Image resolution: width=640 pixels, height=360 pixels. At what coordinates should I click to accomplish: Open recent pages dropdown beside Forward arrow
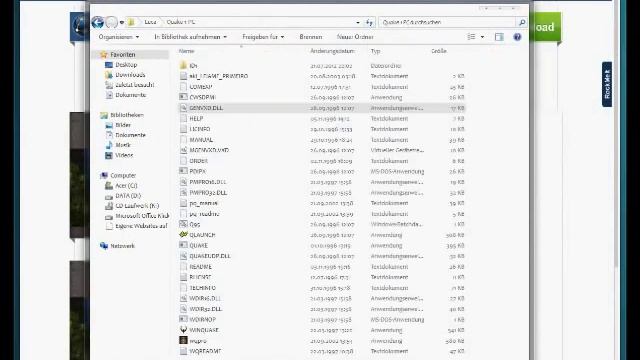point(122,22)
